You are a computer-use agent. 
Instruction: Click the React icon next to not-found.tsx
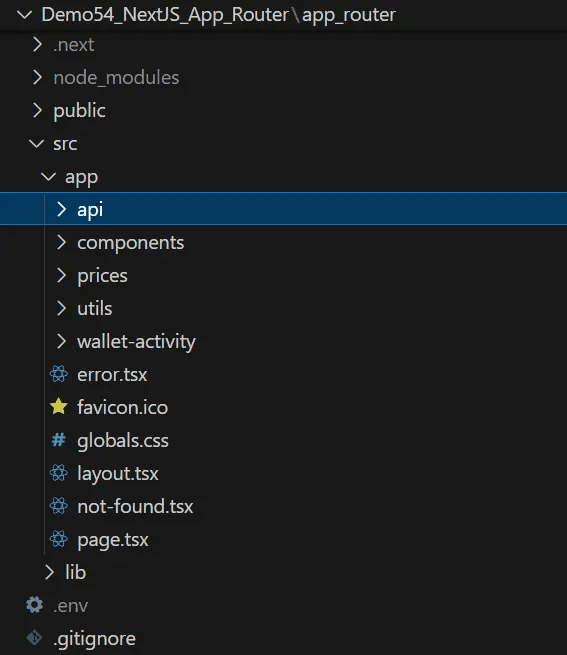[x=58, y=506]
